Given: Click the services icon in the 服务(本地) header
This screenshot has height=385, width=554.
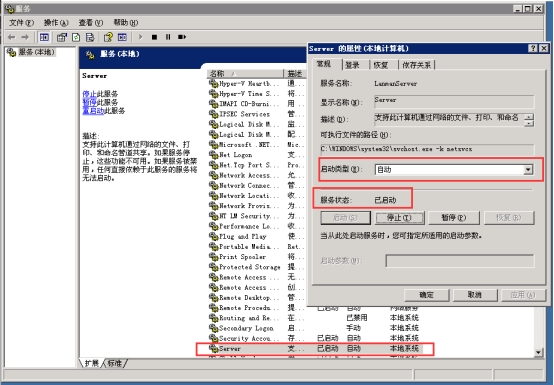Looking at the screenshot, I should pos(90,54).
